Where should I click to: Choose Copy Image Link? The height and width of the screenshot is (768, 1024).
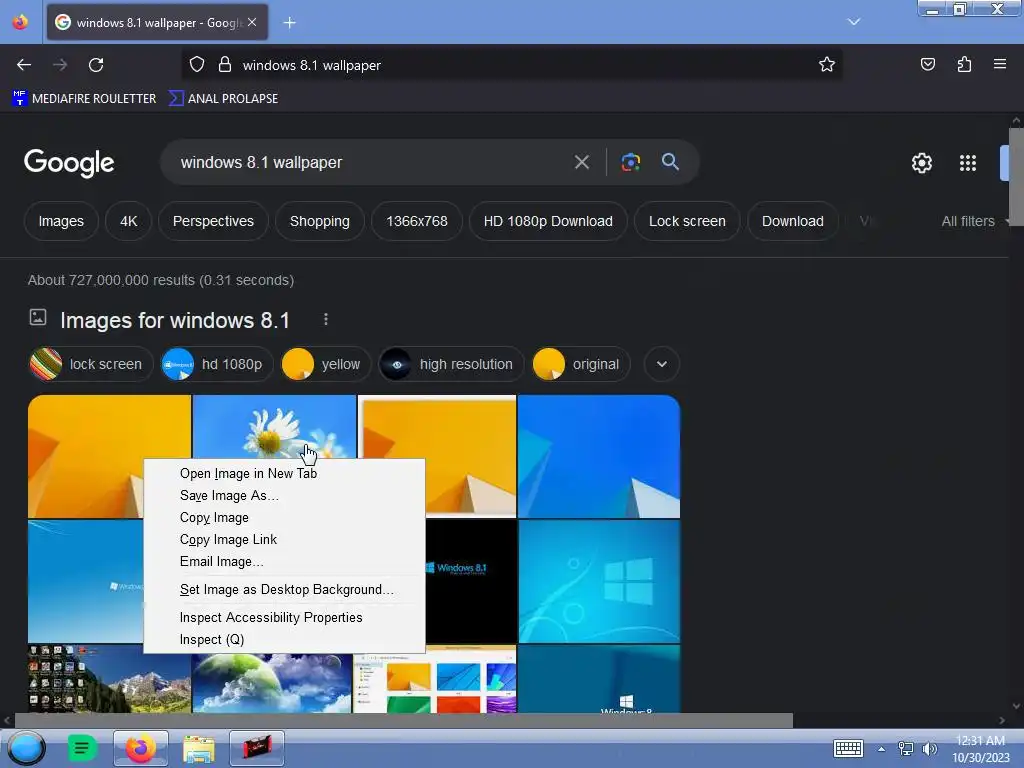tap(284, 539)
